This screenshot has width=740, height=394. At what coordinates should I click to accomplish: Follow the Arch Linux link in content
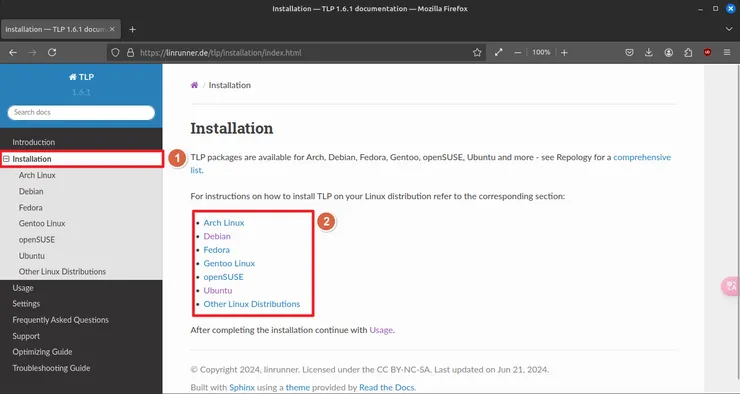pos(224,223)
